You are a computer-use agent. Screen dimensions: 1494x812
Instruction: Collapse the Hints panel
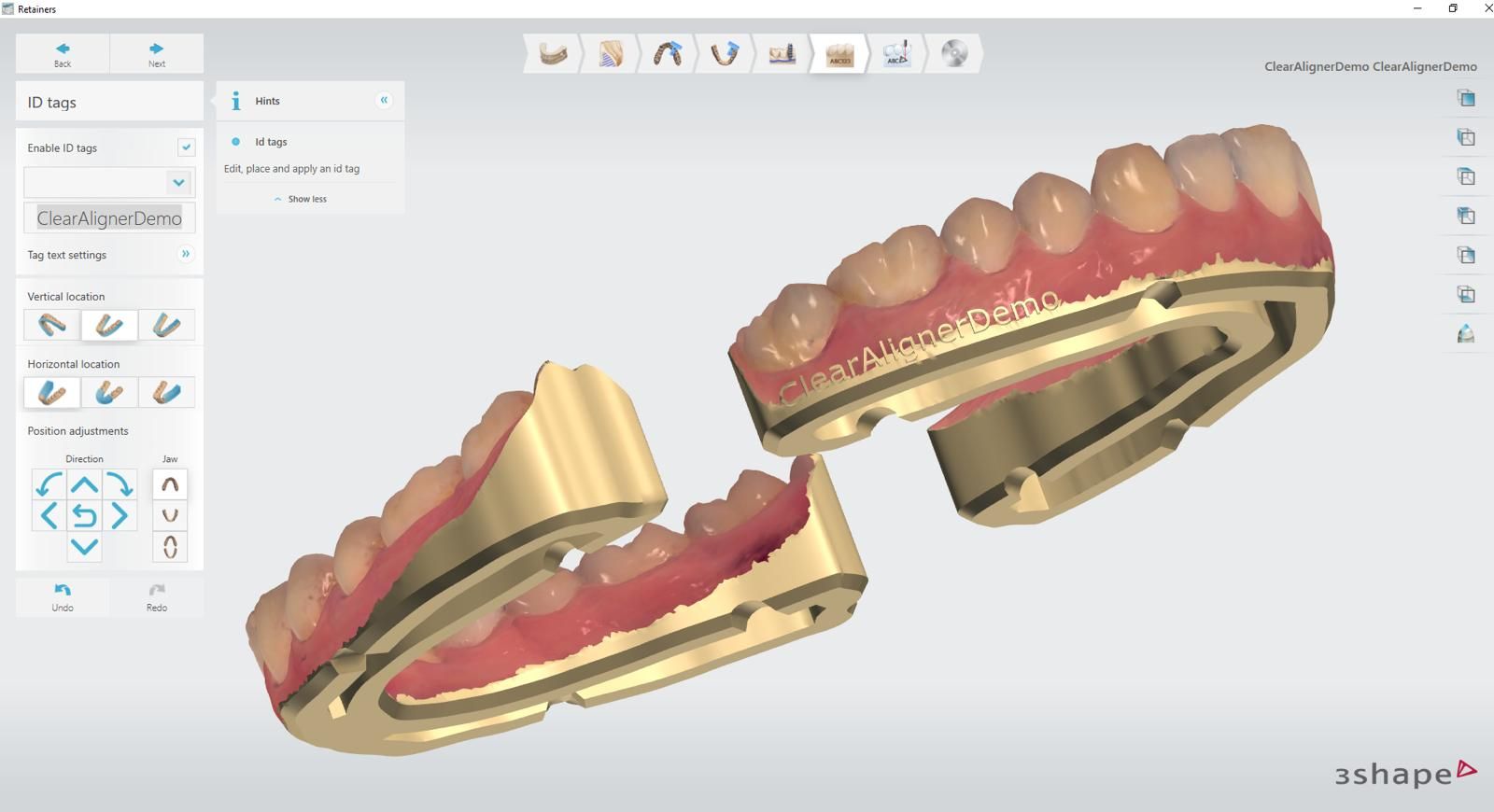(x=384, y=100)
